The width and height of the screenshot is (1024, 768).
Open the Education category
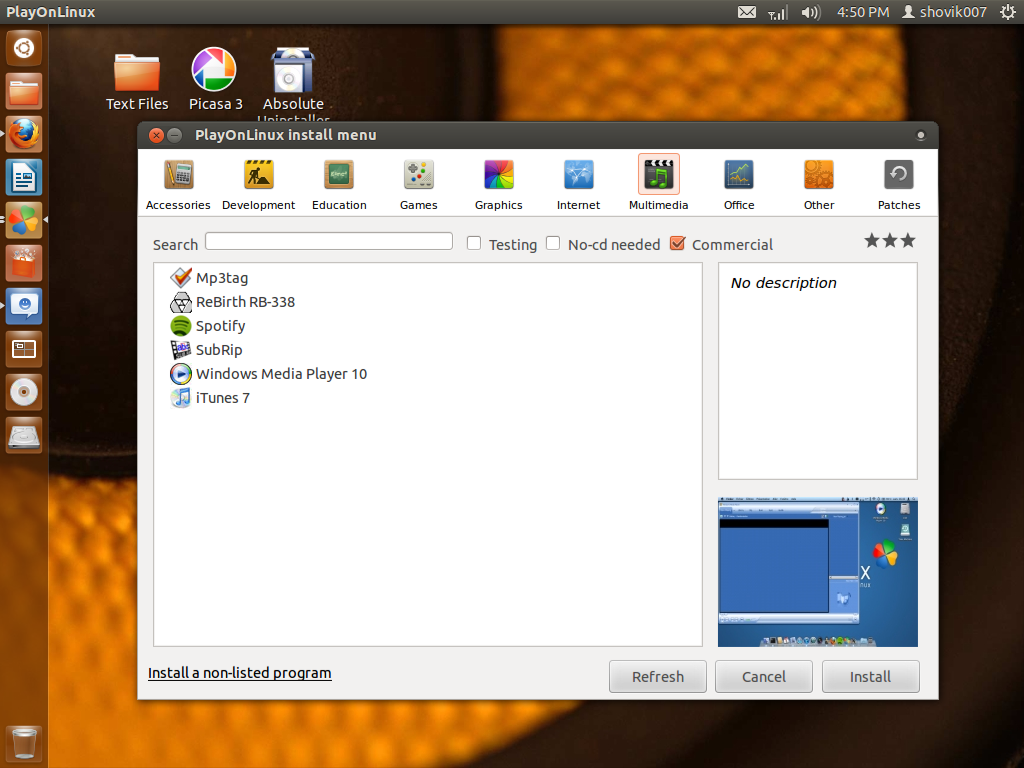tap(338, 183)
